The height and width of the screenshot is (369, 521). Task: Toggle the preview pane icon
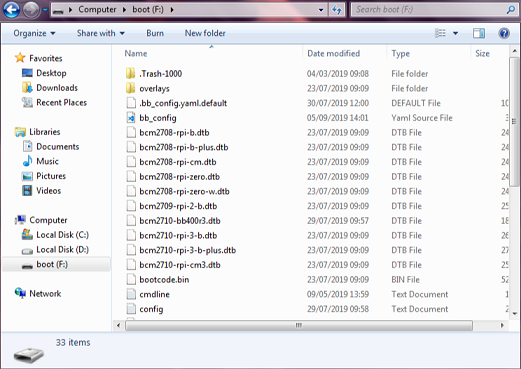pos(479,33)
